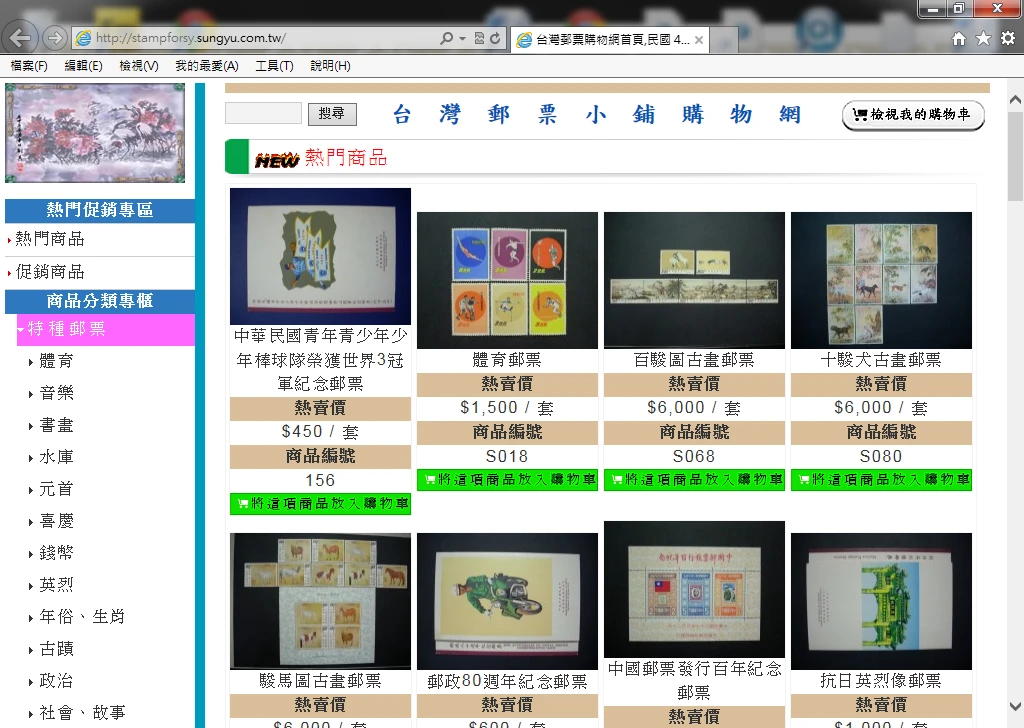Viewport: 1024px width, 728px height.
Task: Click the address bar search magnifier icon
Action: [446, 39]
